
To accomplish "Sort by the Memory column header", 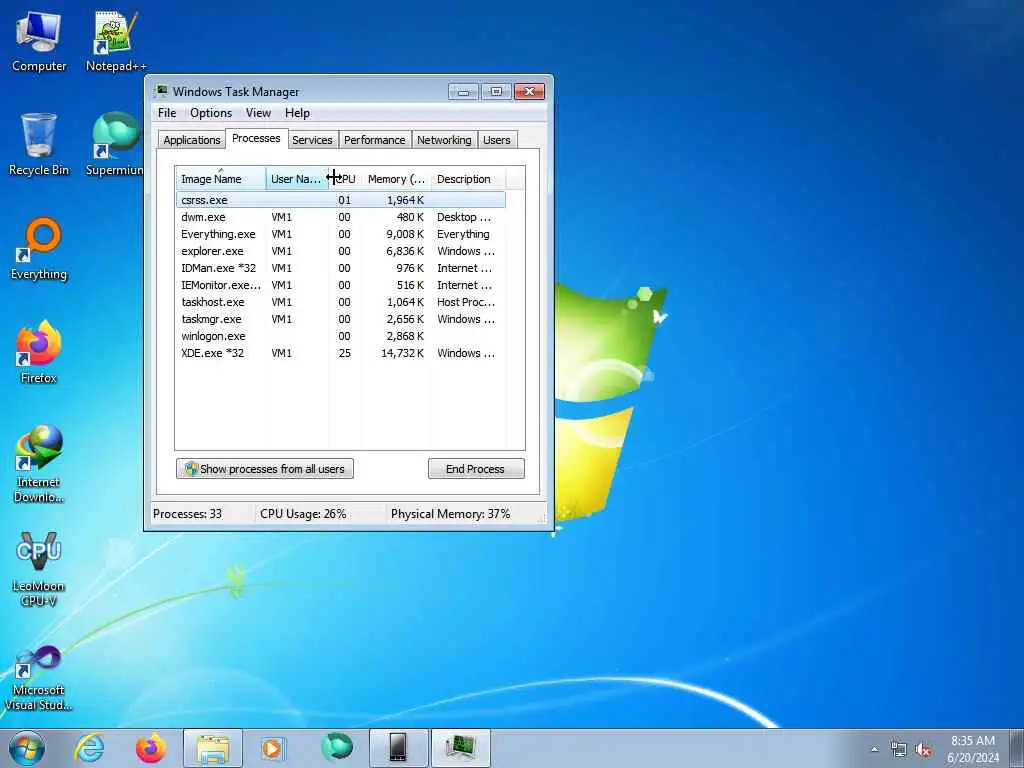I will pyautogui.click(x=396, y=178).
